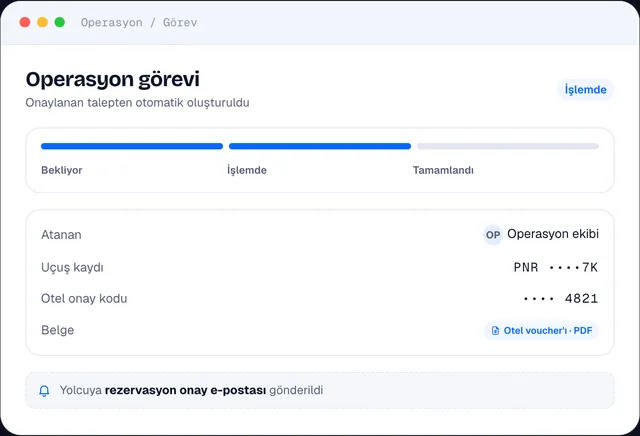
Task: Click the OP avatar badge
Action: 493,235
